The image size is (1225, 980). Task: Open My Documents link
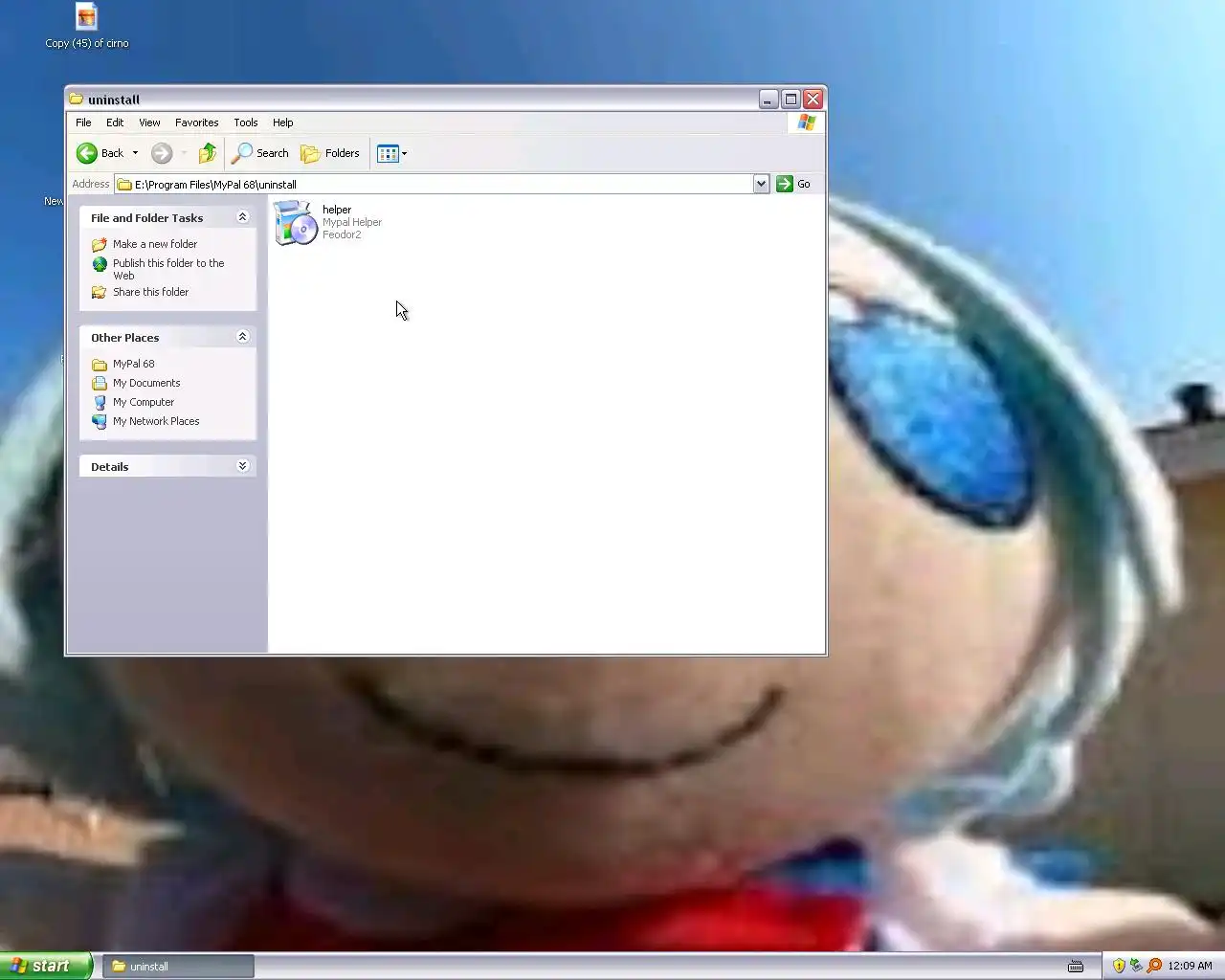pos(146,383)
